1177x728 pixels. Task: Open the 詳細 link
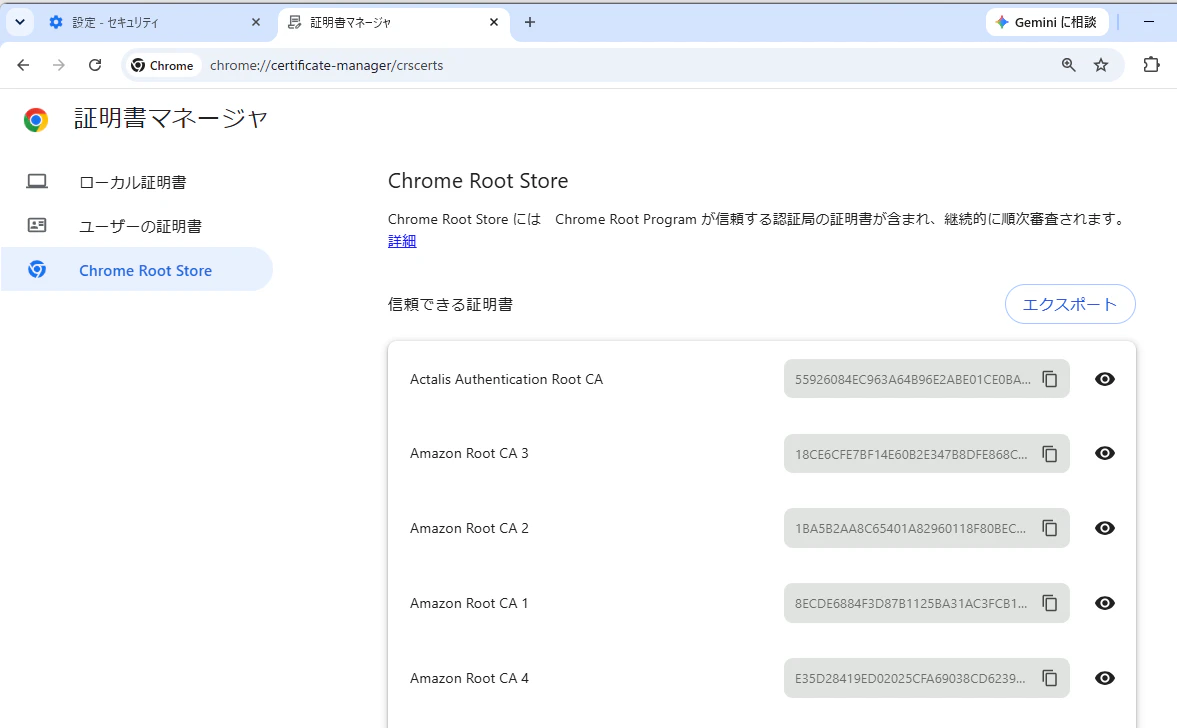(x=402, y=241)
